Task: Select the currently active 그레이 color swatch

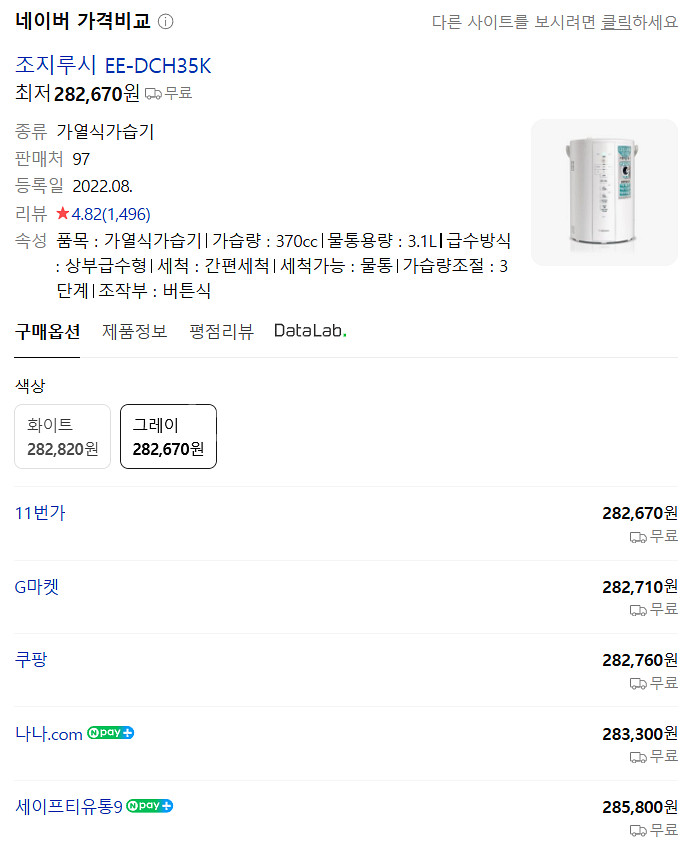Action: 168,436
